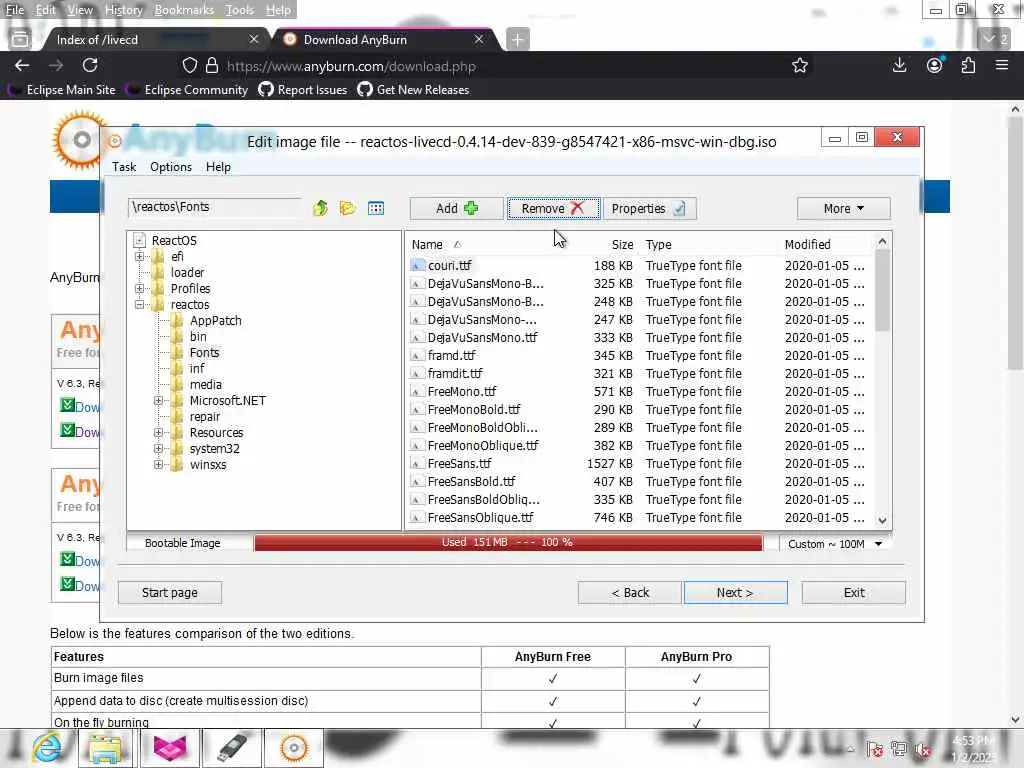
Task: Expand the Microsoft.NET folder node
Action: click(158, 400)
